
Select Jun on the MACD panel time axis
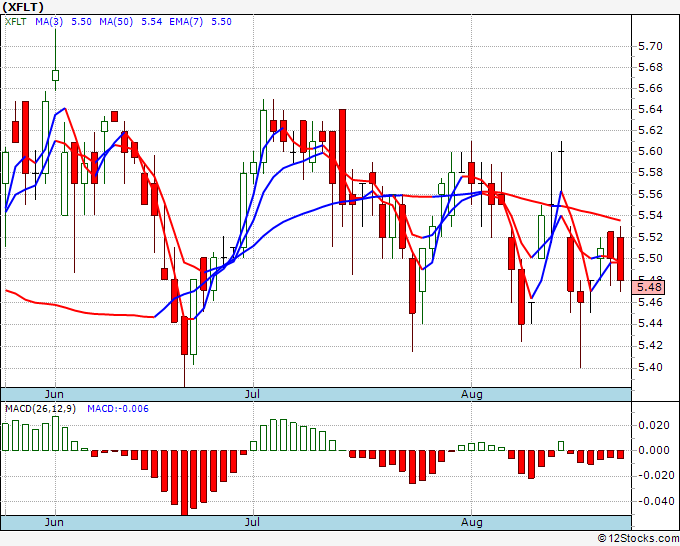click(x=54, y=522)
